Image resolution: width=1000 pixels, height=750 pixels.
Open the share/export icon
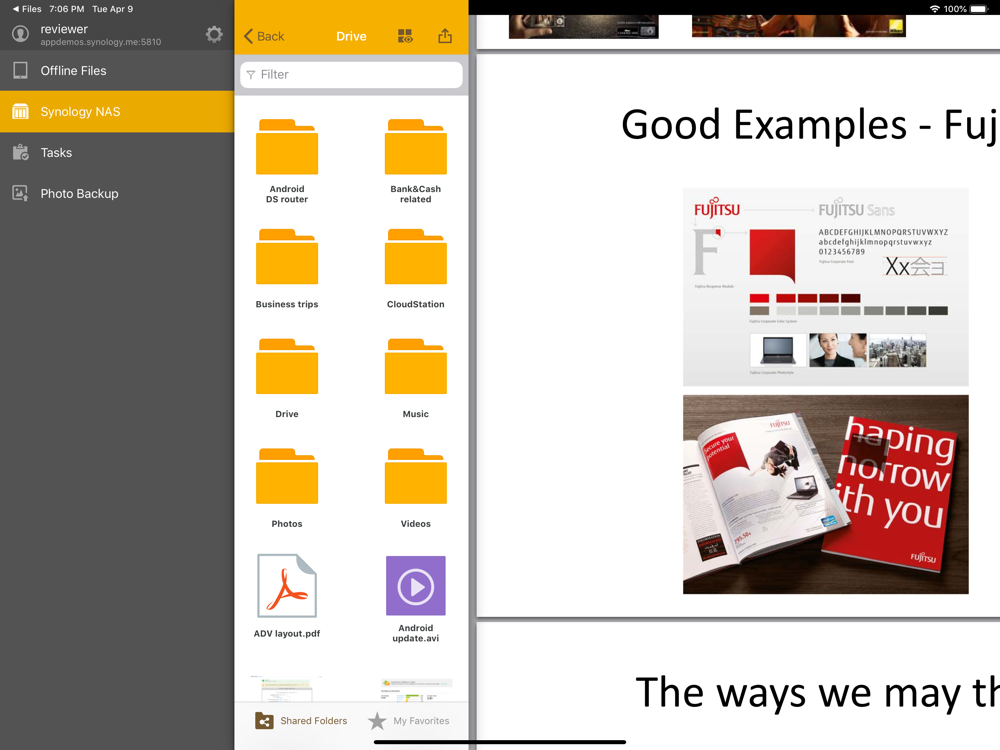445,36
